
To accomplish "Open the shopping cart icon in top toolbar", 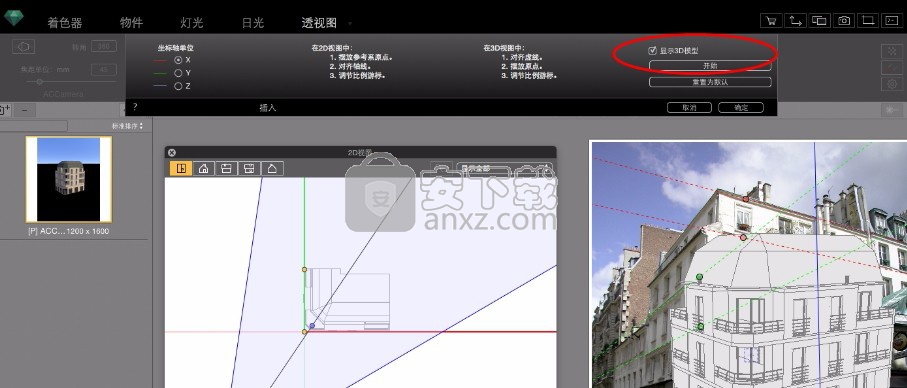I will pyautogui.click(x=770, y=21).
